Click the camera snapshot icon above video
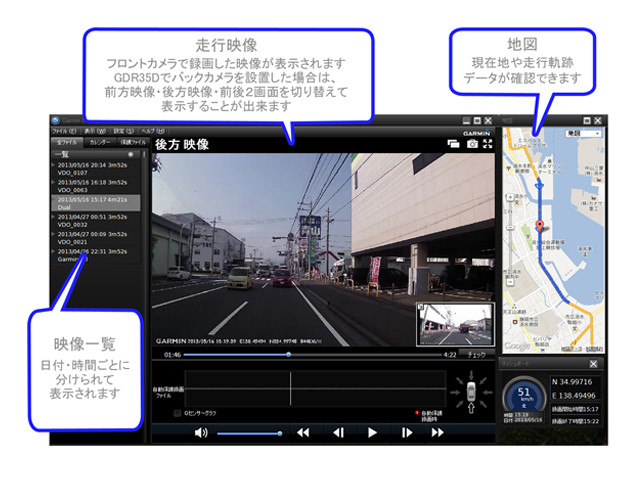 tap(472, 144)
